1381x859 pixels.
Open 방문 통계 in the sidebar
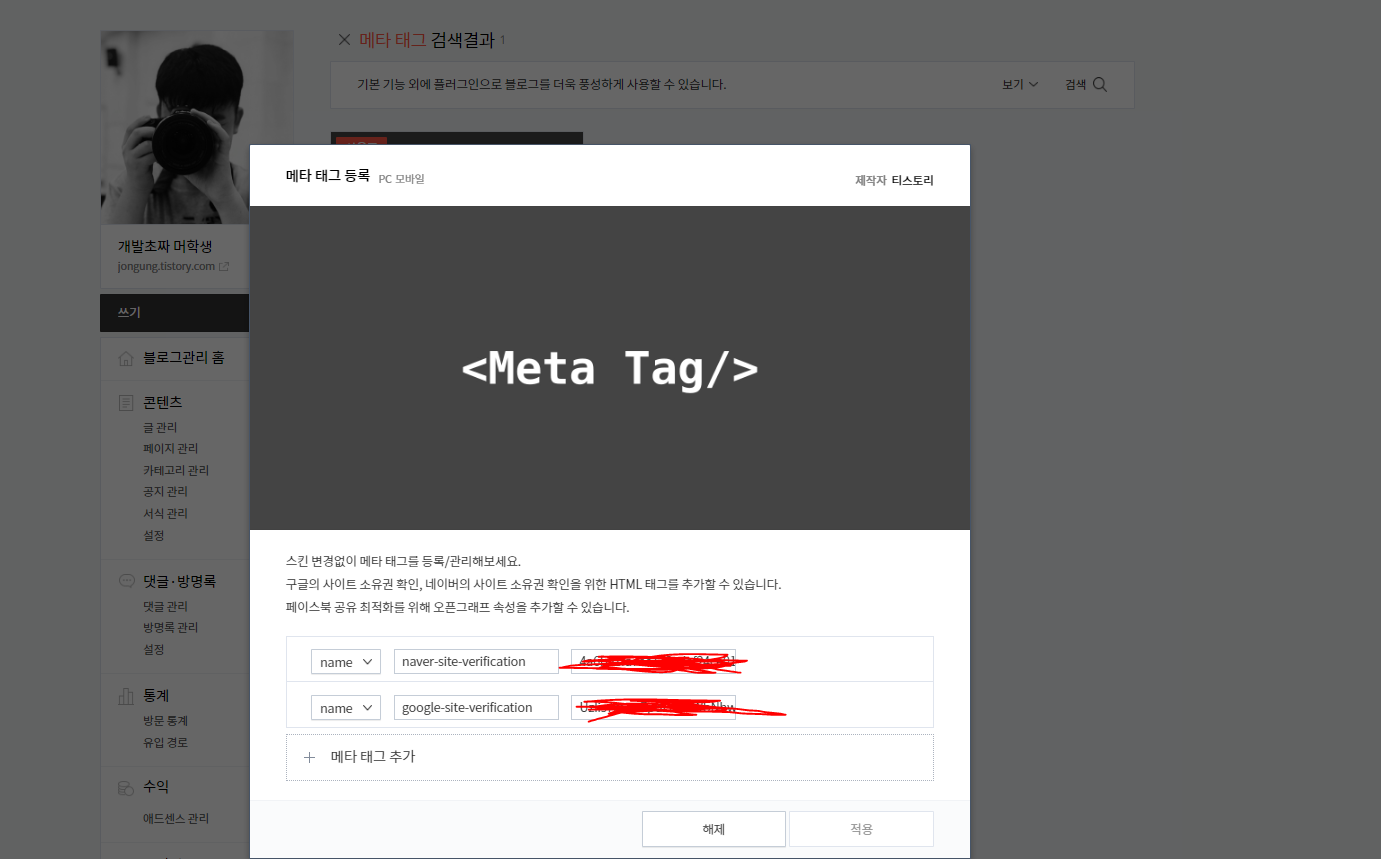[165, 720]
